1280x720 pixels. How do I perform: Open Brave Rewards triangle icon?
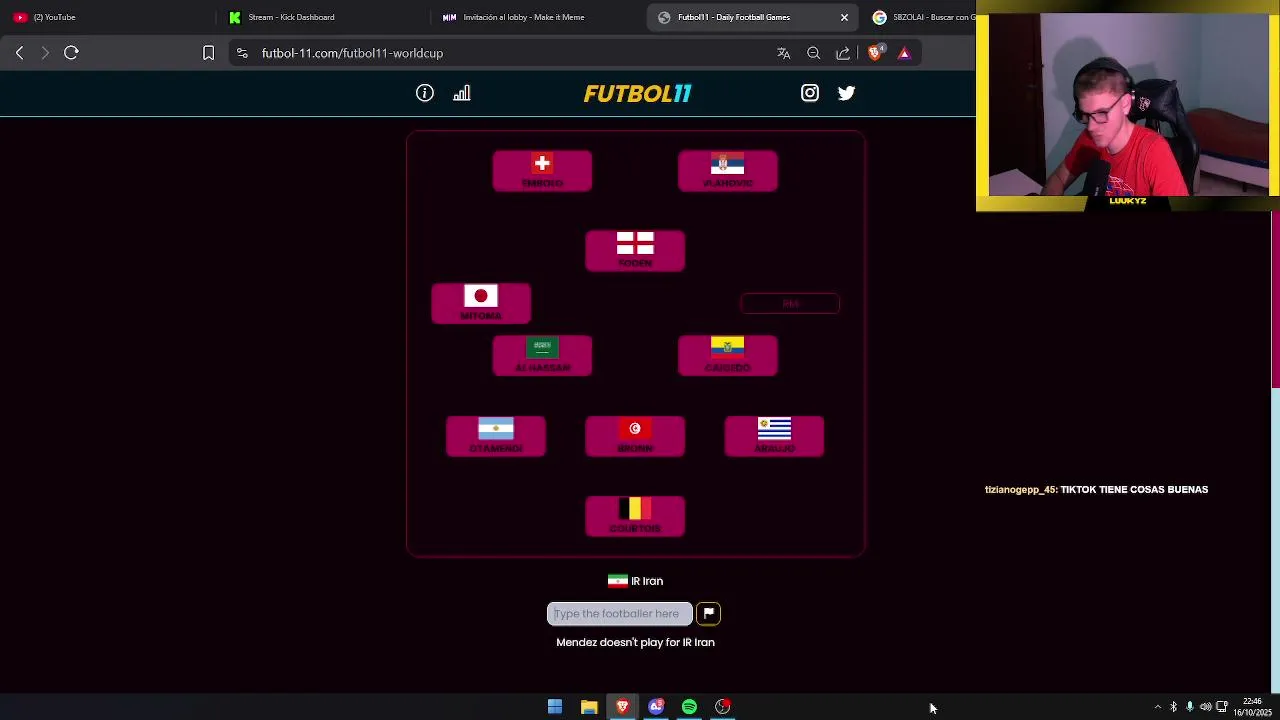[905, 53]
